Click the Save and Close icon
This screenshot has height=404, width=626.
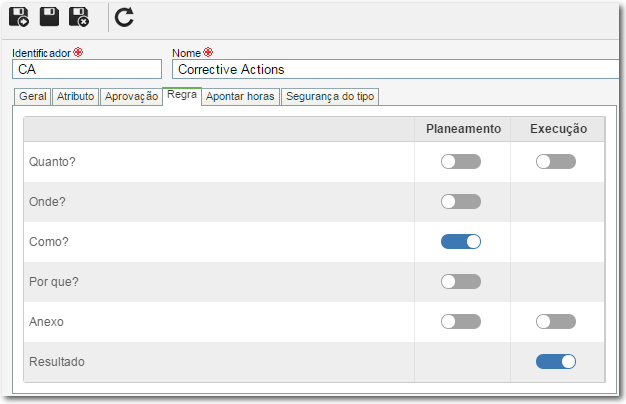point(79,17)
